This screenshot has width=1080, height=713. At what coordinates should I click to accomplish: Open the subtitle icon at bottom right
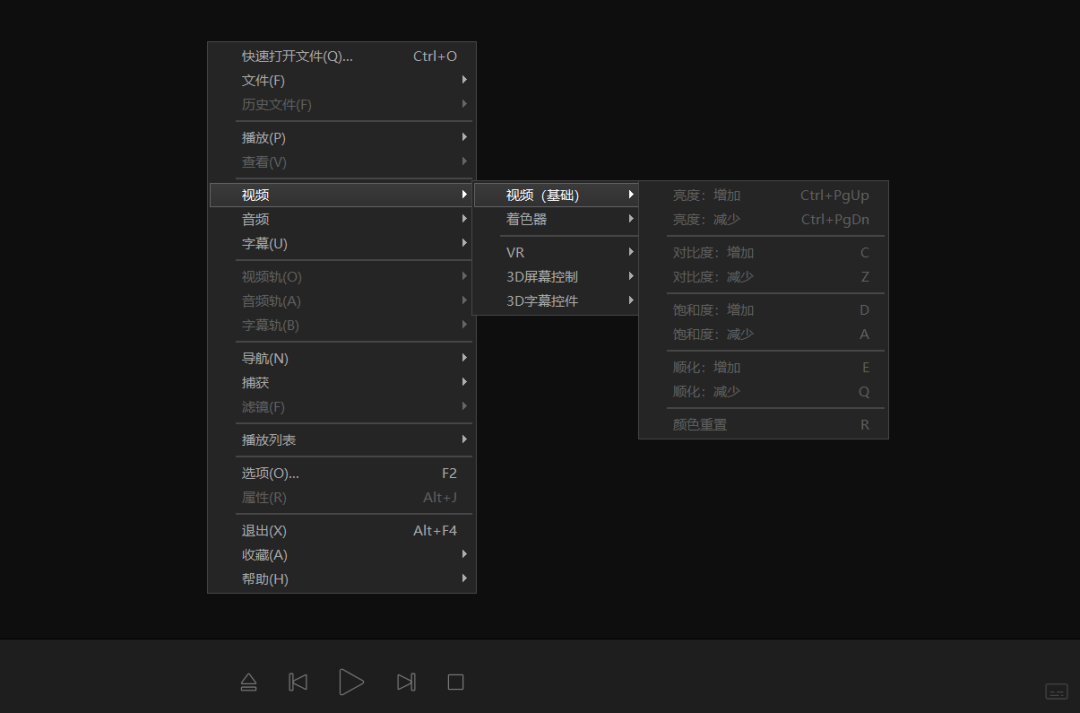1057,691
